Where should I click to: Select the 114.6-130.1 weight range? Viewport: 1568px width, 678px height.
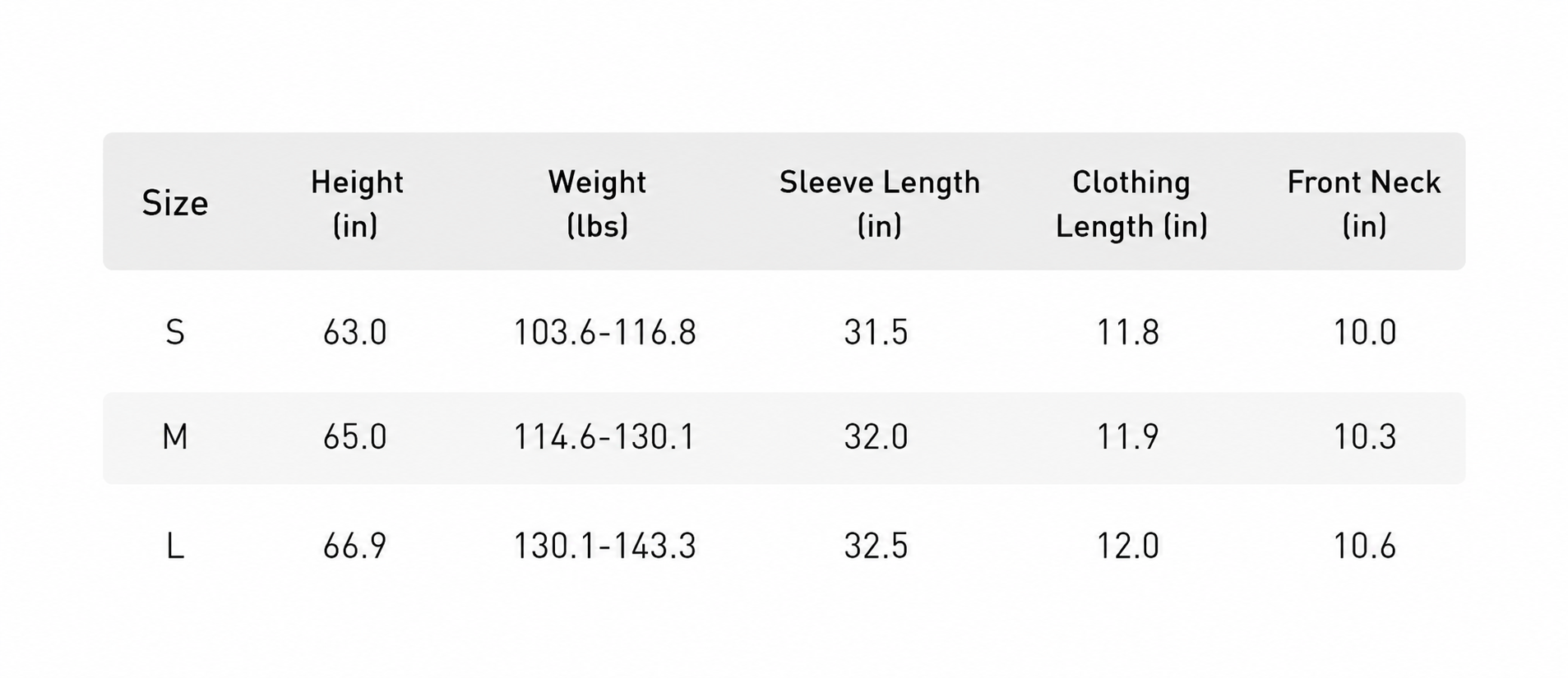[x=604, y=436]
